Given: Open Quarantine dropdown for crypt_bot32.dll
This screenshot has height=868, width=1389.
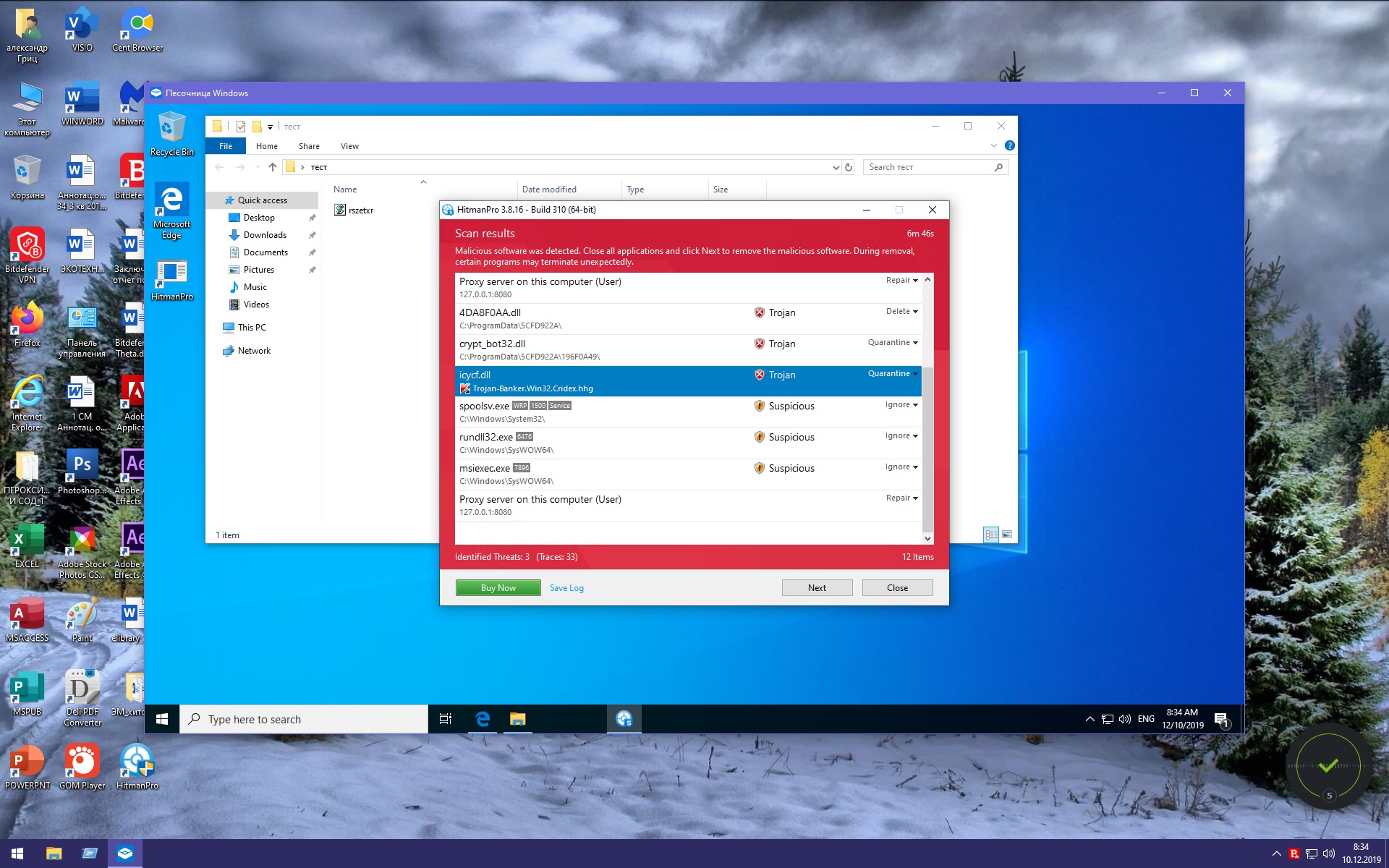Looking at the screenshot, I should (893, 343).
